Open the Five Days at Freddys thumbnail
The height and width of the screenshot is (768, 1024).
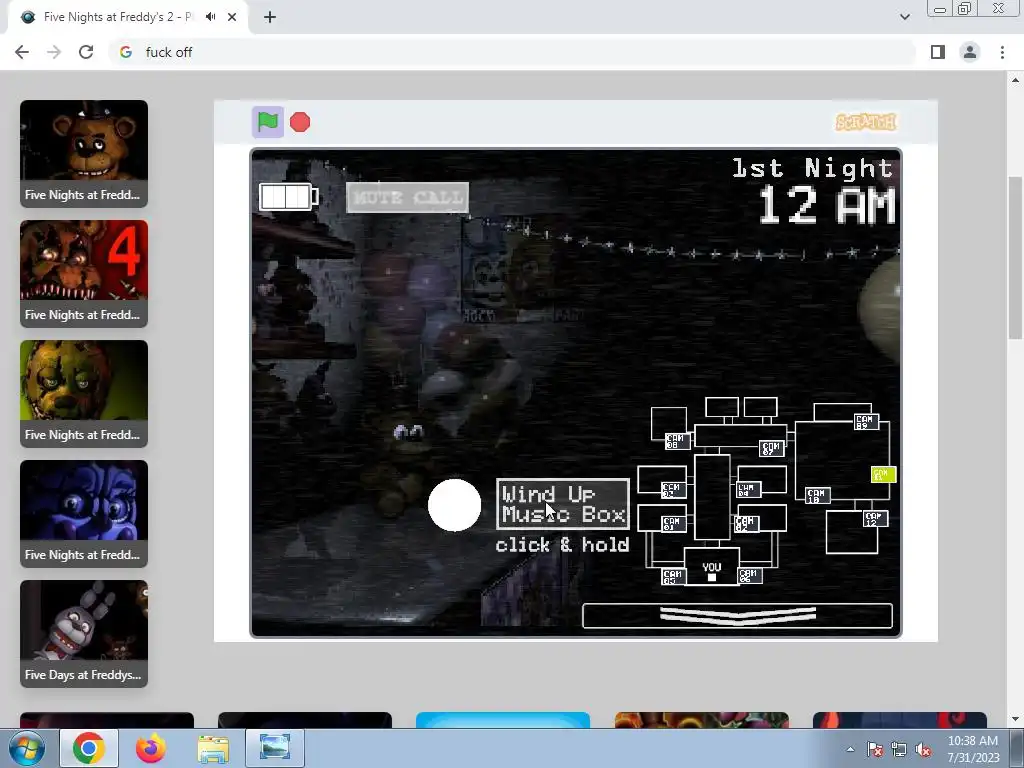point(84,634)
